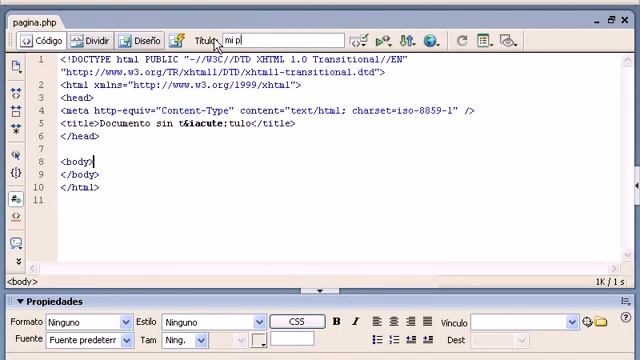
Task: Switch to Diseño view
Action: point(140,41)
